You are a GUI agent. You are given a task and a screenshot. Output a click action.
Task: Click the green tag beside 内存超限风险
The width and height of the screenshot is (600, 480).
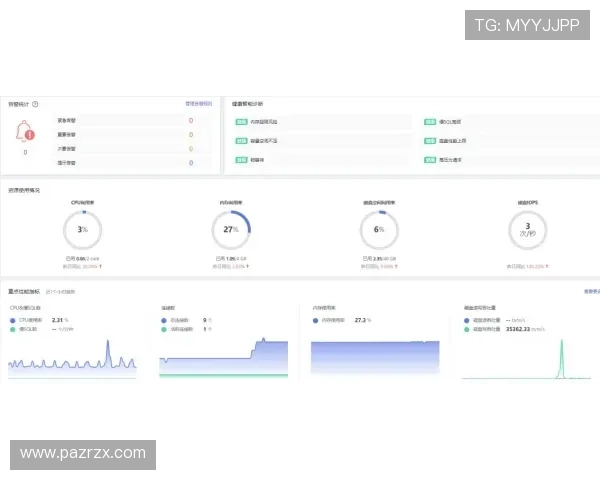pos(241,122)
